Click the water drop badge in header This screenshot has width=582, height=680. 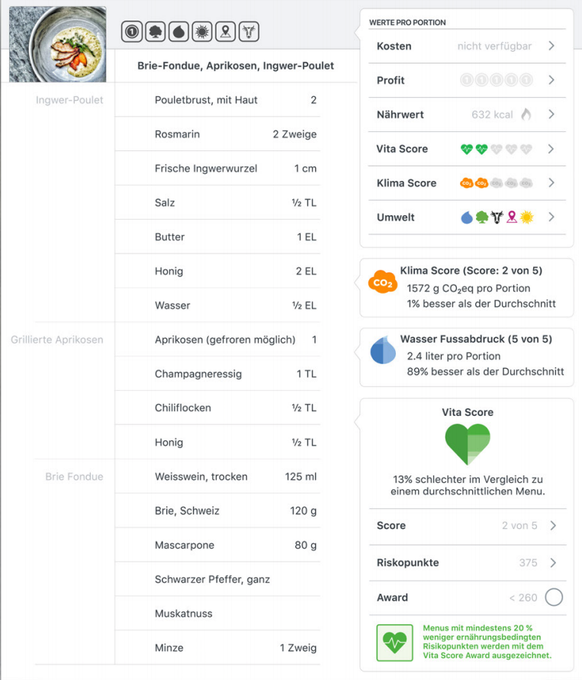click(179, 32)
